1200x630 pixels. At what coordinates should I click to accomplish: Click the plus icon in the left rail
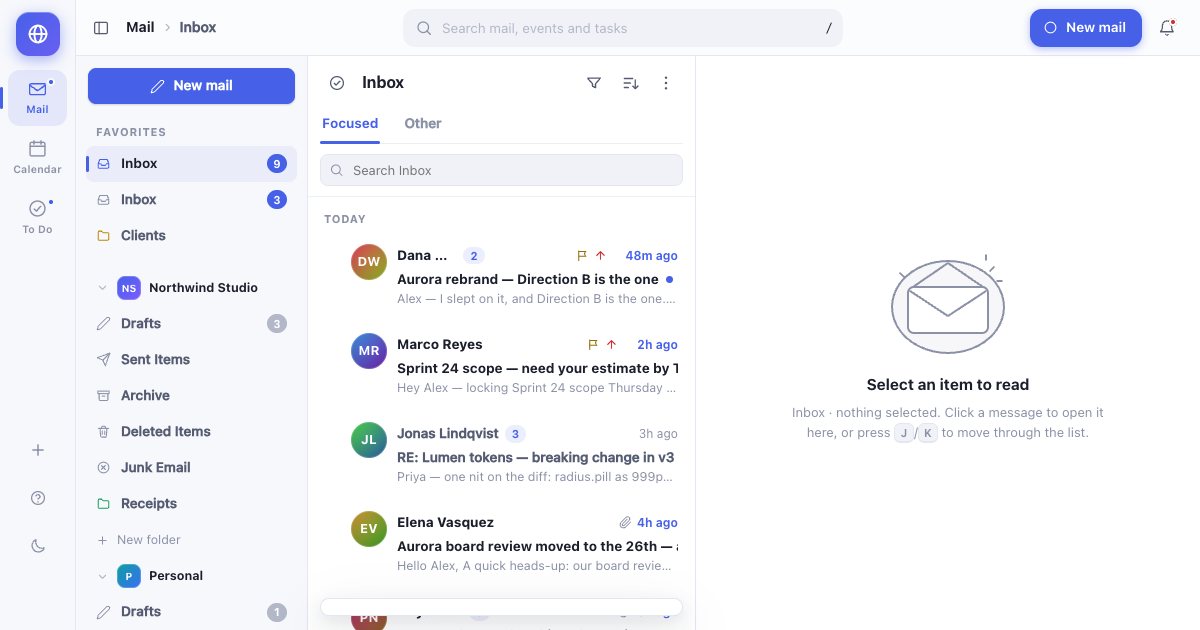pyautogui.click(x=38, y=450)
